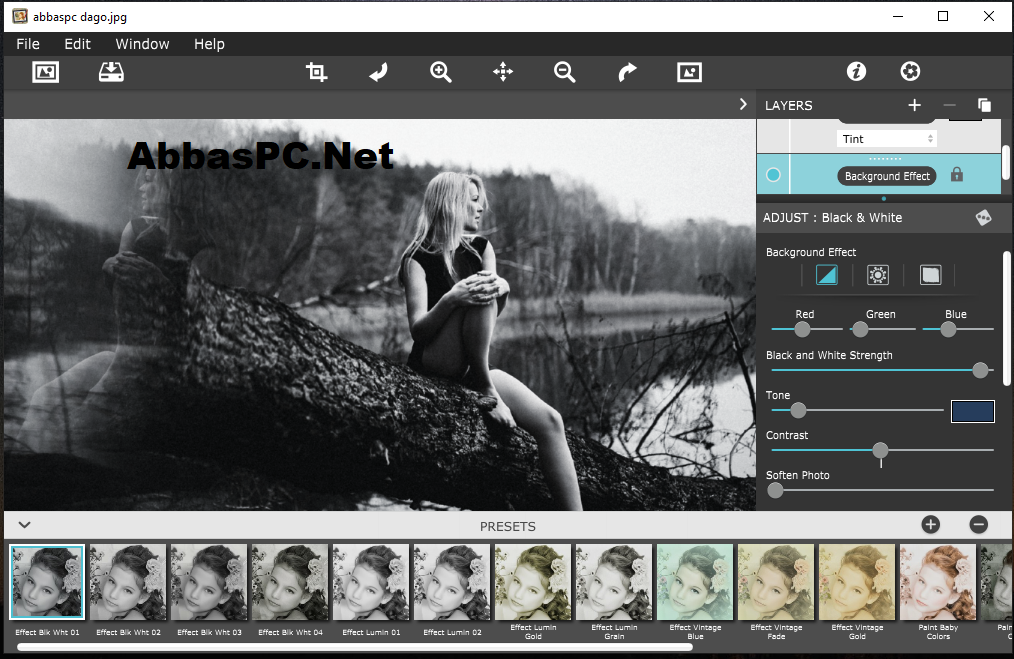Click the save-to-disk icon in the toolbar

(111, 72)
